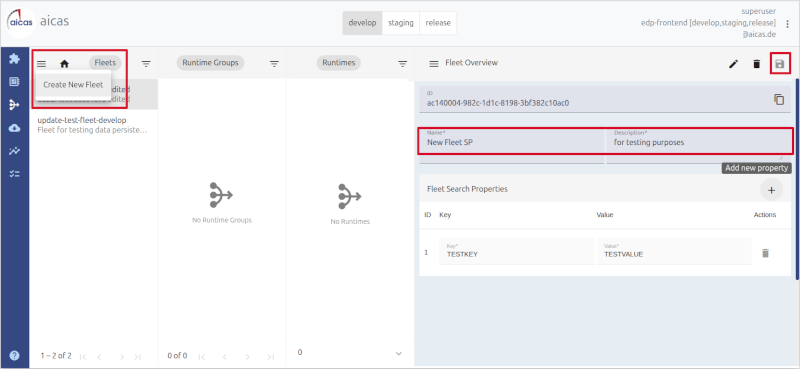The width and height of the screenshot is (800, 369).
Task: Delete the fleet with trash icon
Action: coord(757,64)
